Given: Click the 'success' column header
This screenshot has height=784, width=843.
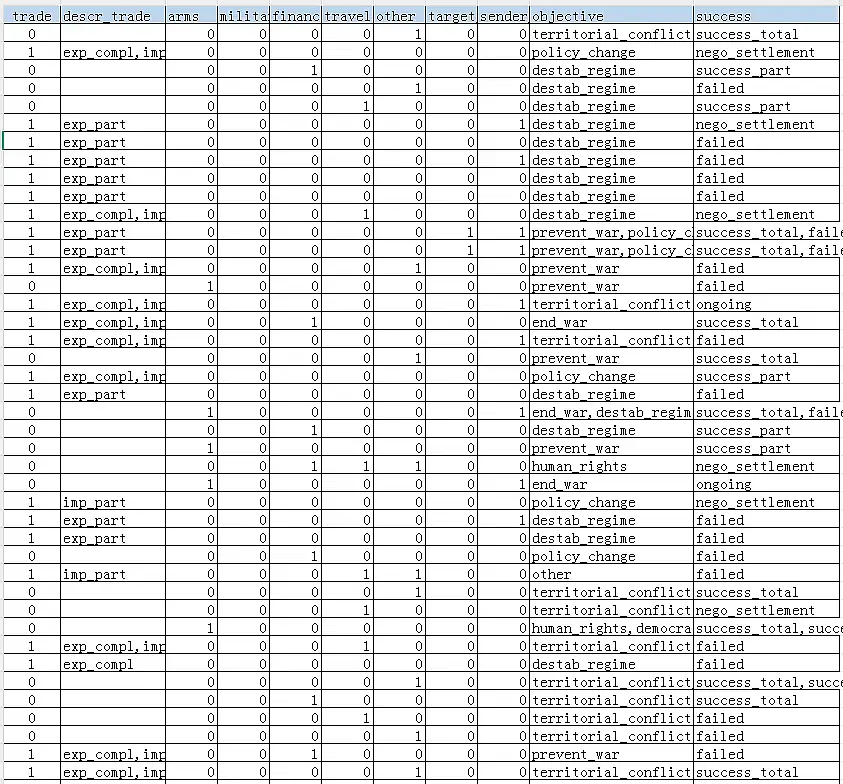Looking at the screenshot, I should pyautogui.click(x=768, y=16).
